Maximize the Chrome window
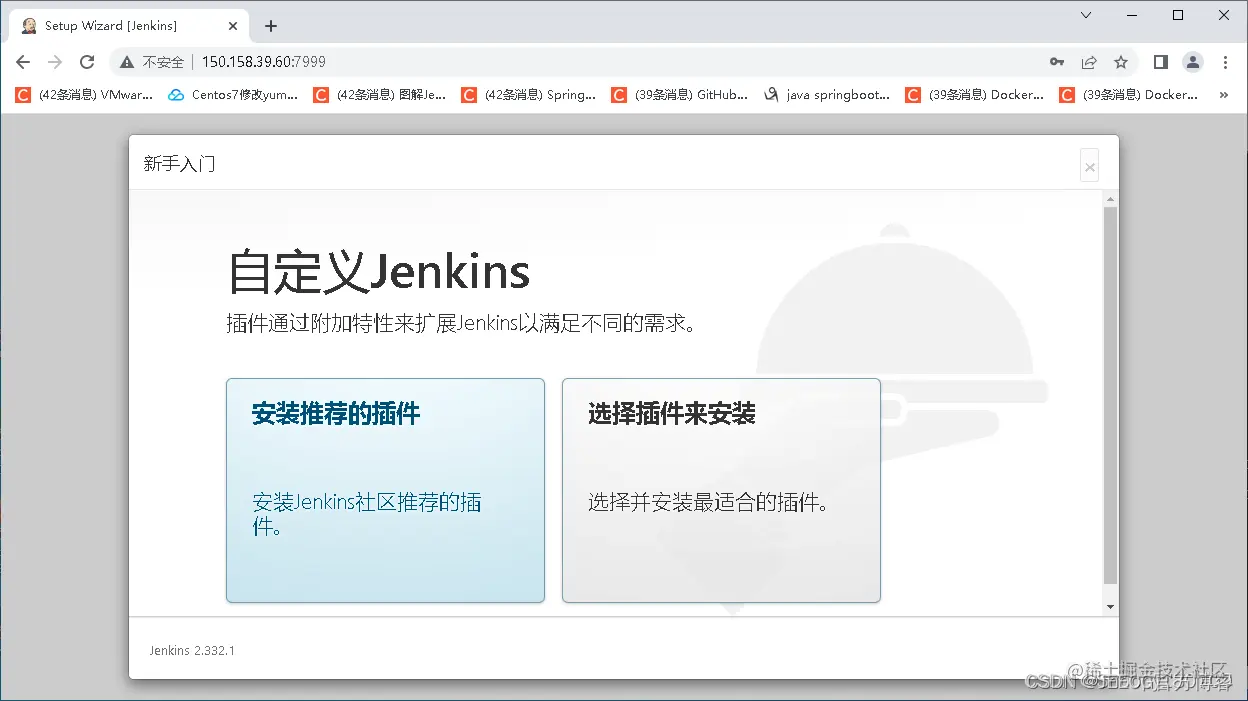This screenshot has width=1248, height=701. pos(1178,15)
